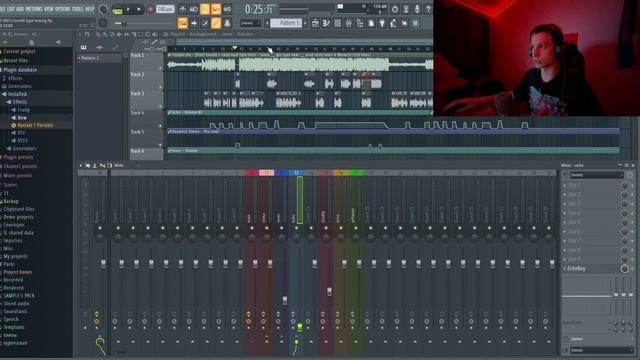Select the playlist draw pencil tool
640x360 pixels.
[x=98, y=35]
